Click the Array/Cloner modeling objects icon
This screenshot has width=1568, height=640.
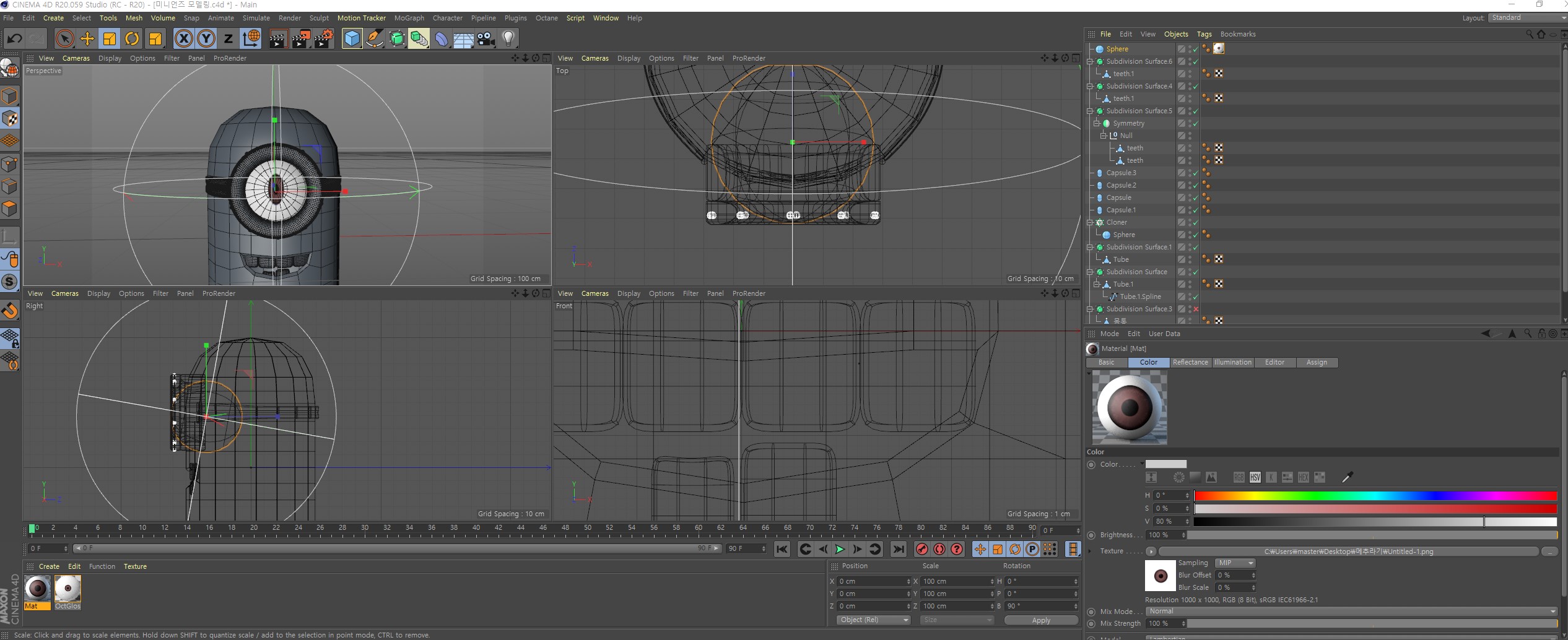click(x=419, y=38)
